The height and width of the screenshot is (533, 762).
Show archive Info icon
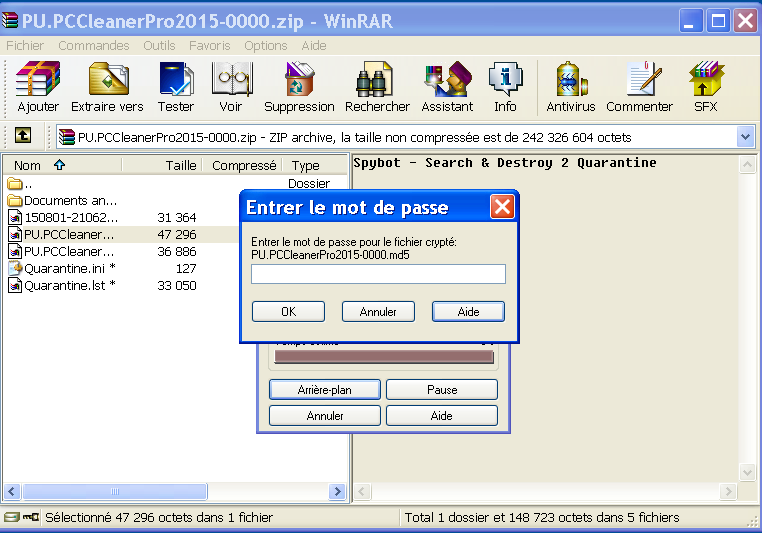505,79
